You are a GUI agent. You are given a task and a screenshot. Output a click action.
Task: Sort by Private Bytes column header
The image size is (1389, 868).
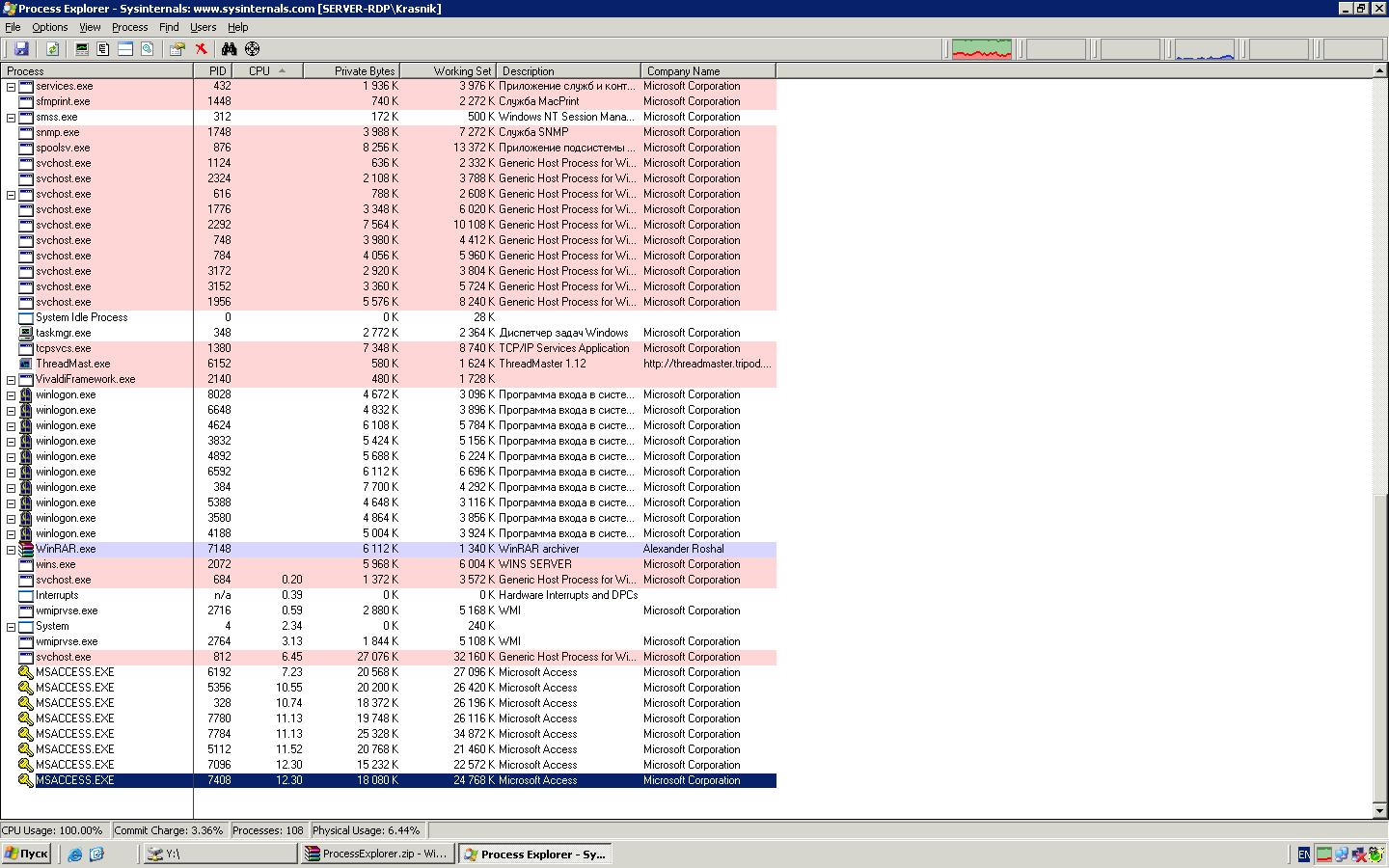(364, 71)
